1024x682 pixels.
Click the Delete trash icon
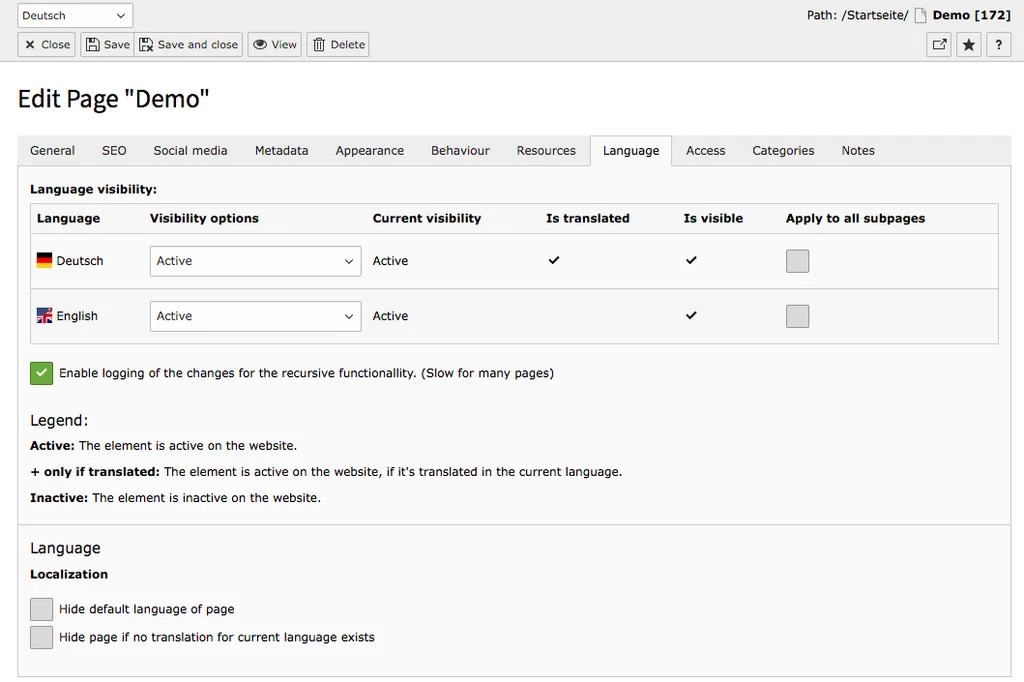(318, 44)
